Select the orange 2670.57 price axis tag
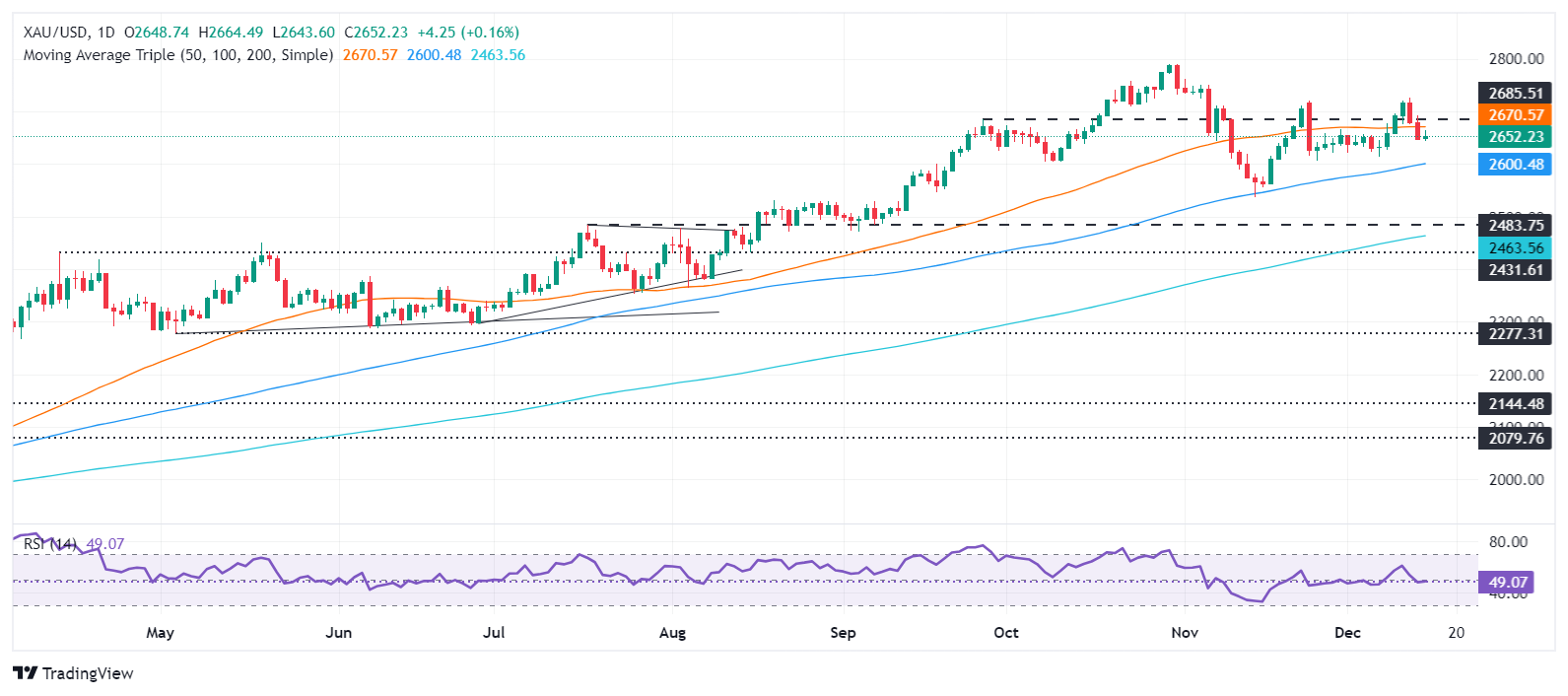1568x696 pixels. point(1515,115)
